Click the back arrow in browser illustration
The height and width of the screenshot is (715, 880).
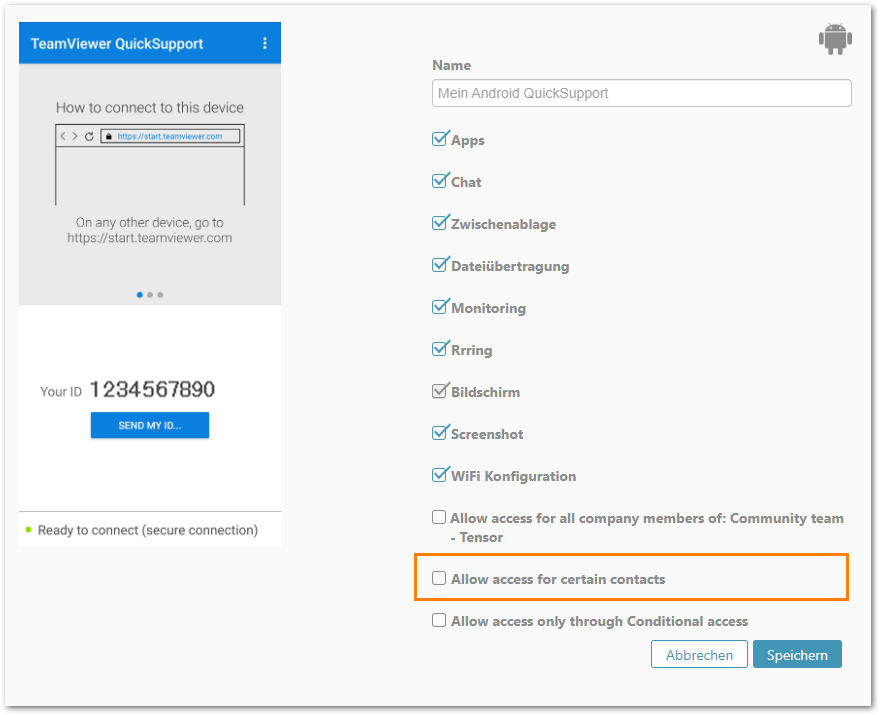[63, 136]
